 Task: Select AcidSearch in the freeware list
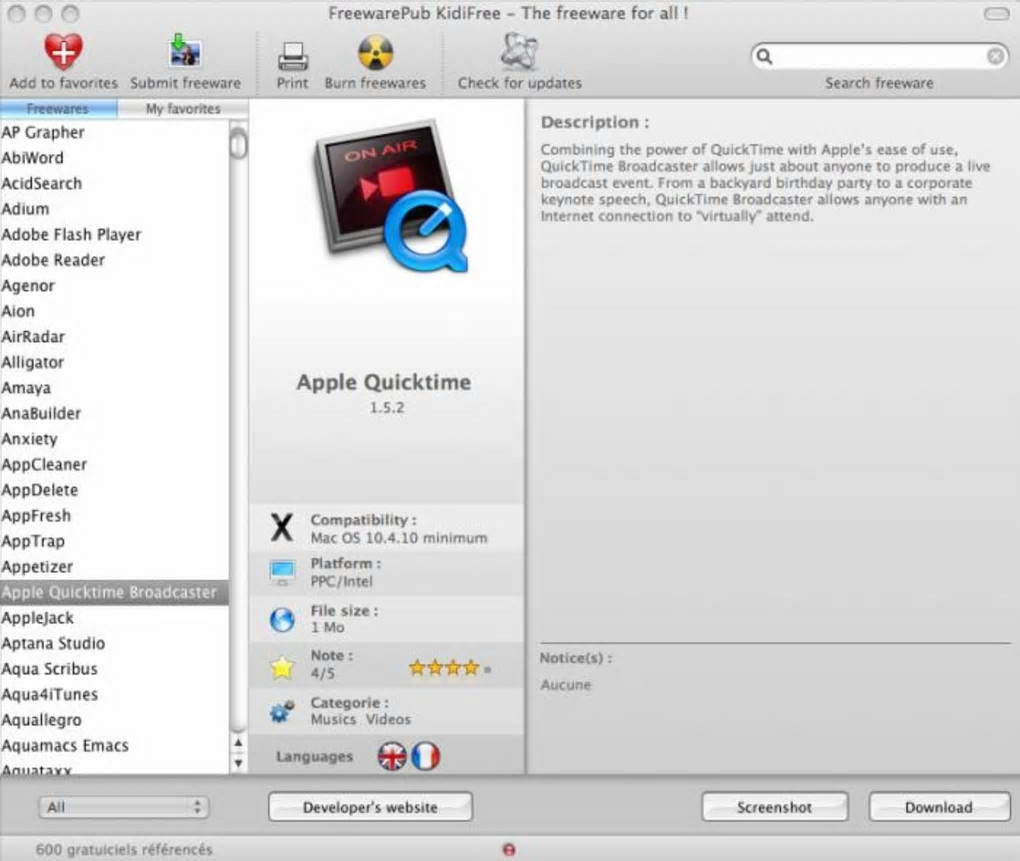point(114,183)
